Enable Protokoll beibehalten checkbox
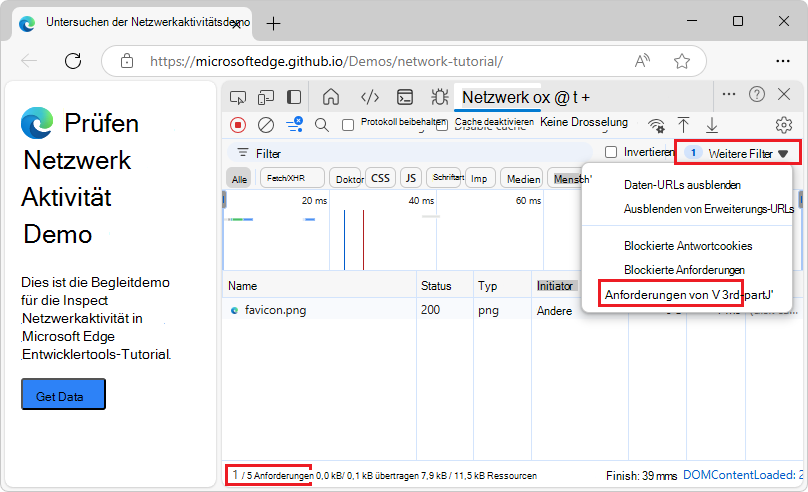Viewport: 808px width, 492px height. (x=348, y=125)
